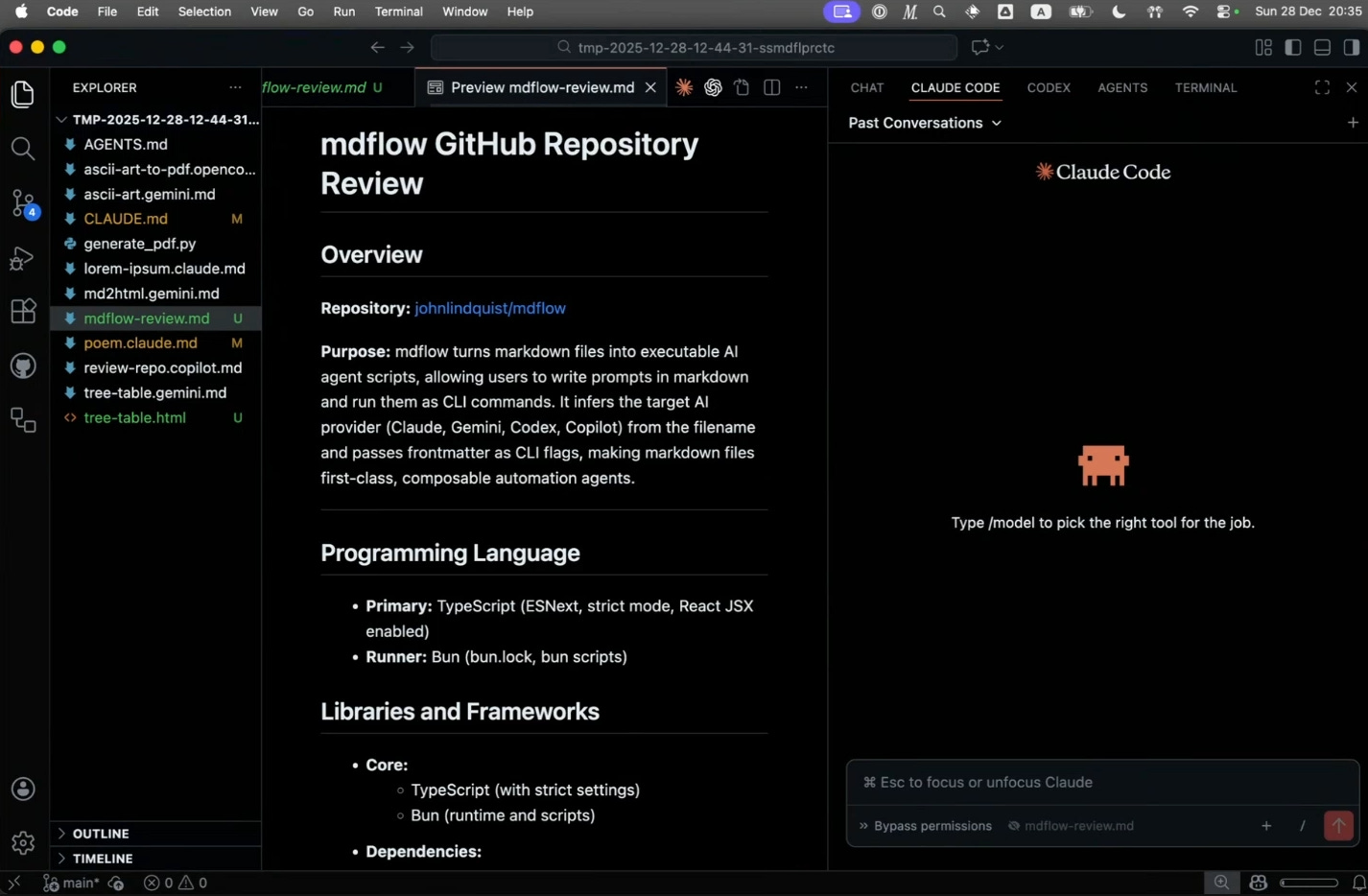Click the Explorer more actions ellipsis
The image size is (1368, 896).
tap(235, 87)
